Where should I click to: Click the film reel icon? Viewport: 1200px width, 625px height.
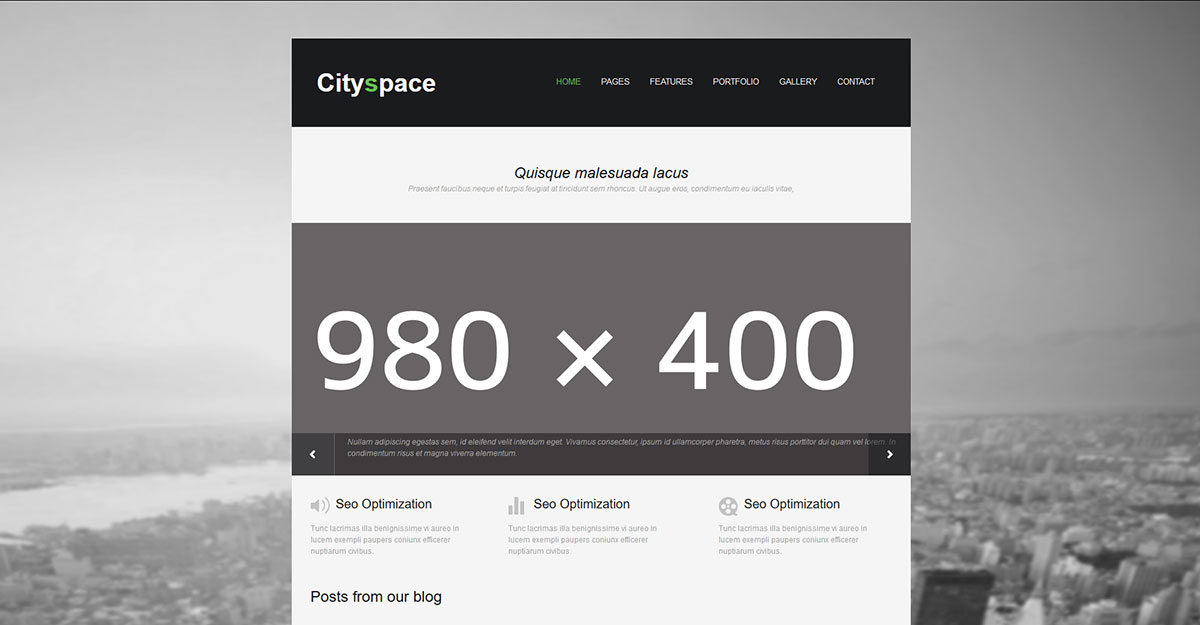click(x=728, y=506)
